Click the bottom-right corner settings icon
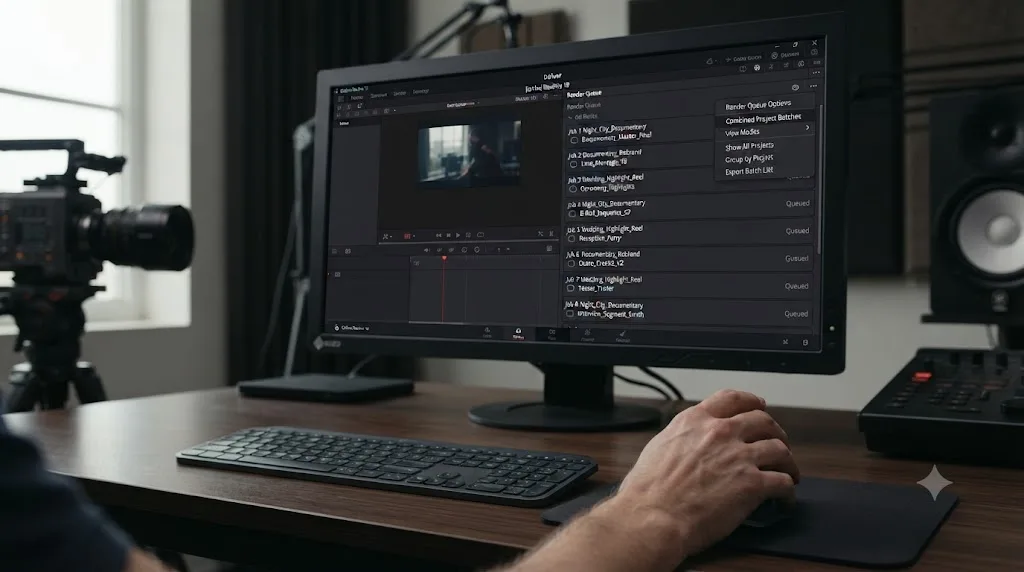 (805, 342)
